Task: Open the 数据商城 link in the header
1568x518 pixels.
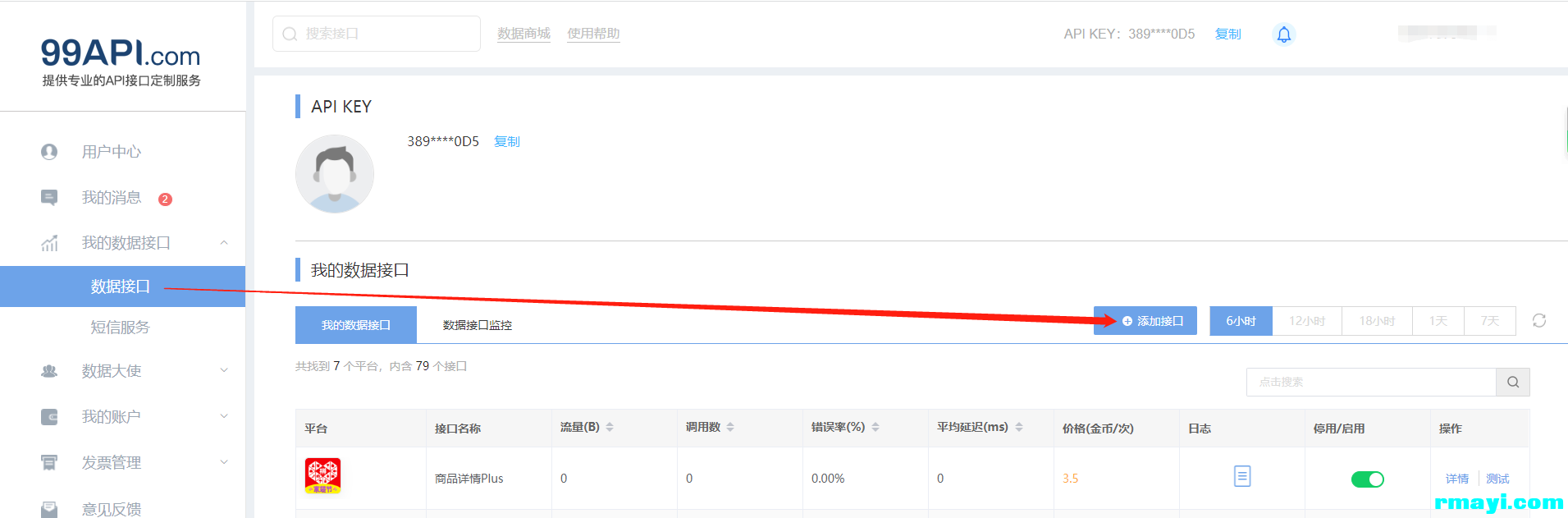Action: tap(523, 34)
